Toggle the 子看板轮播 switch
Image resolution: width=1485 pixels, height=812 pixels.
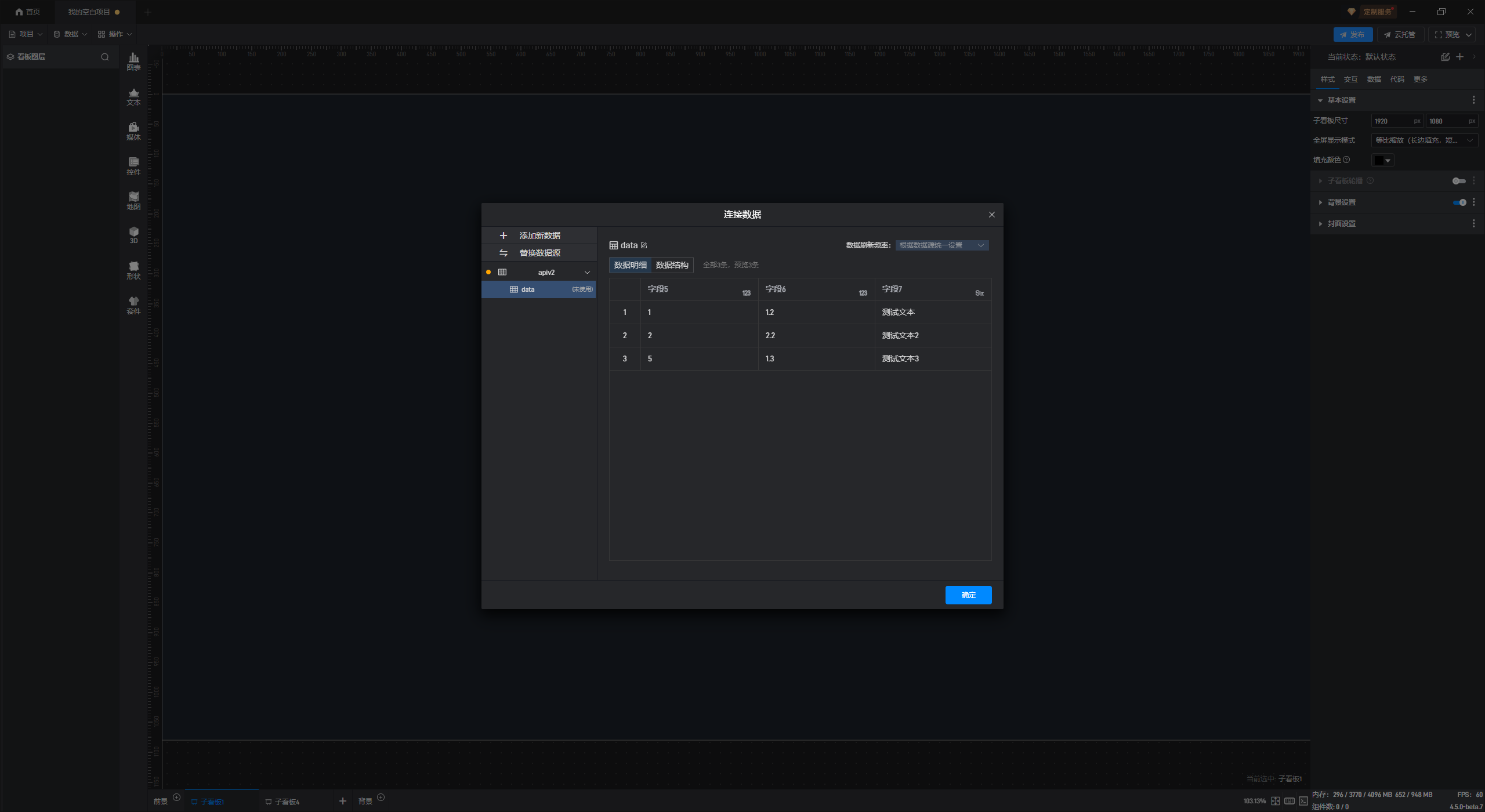tap(1458, 181)
